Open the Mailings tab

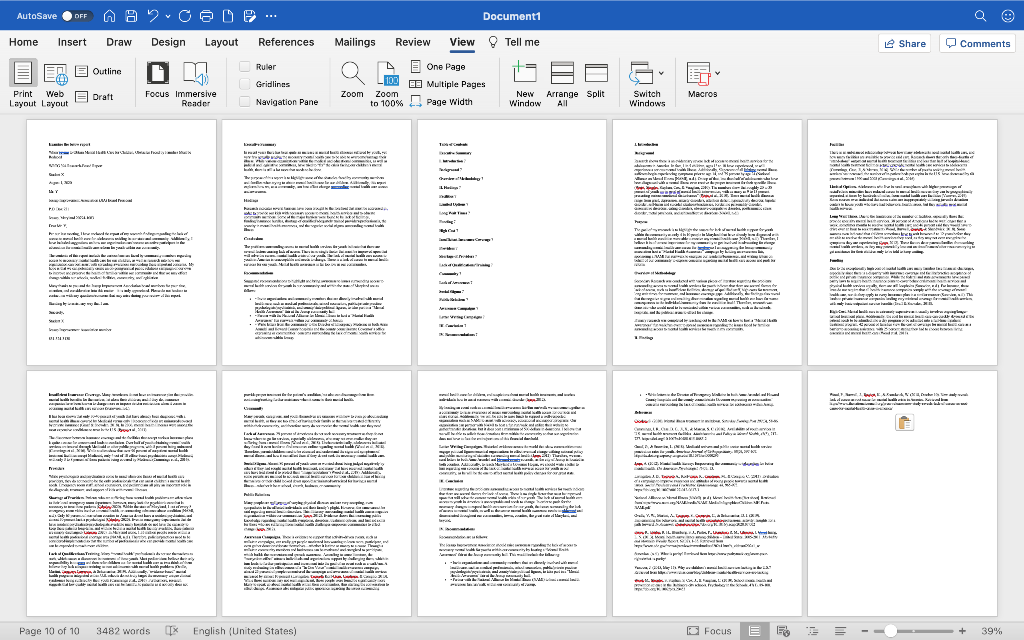[x=354, y=43]
